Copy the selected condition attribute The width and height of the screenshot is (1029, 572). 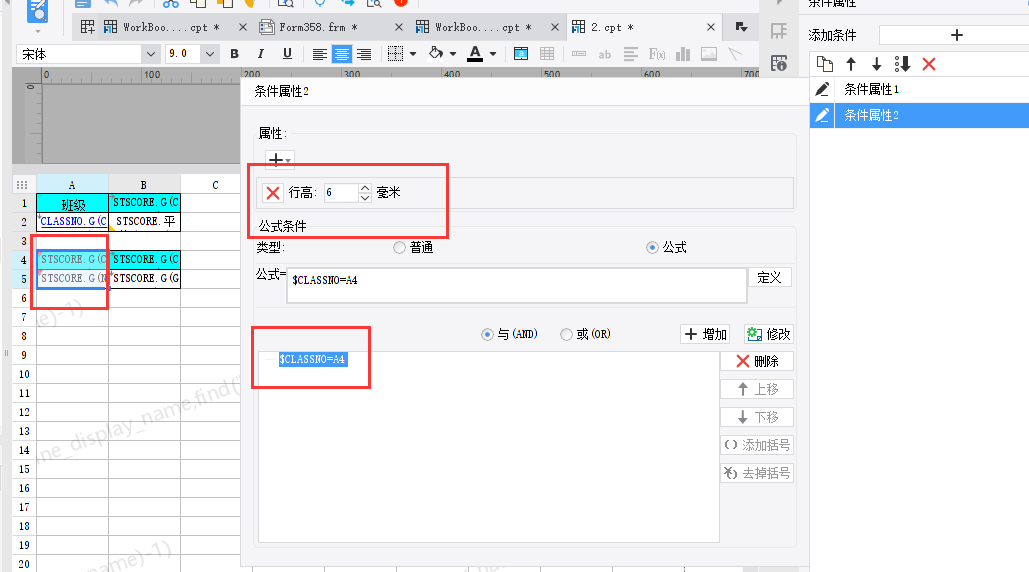(825, 64)
